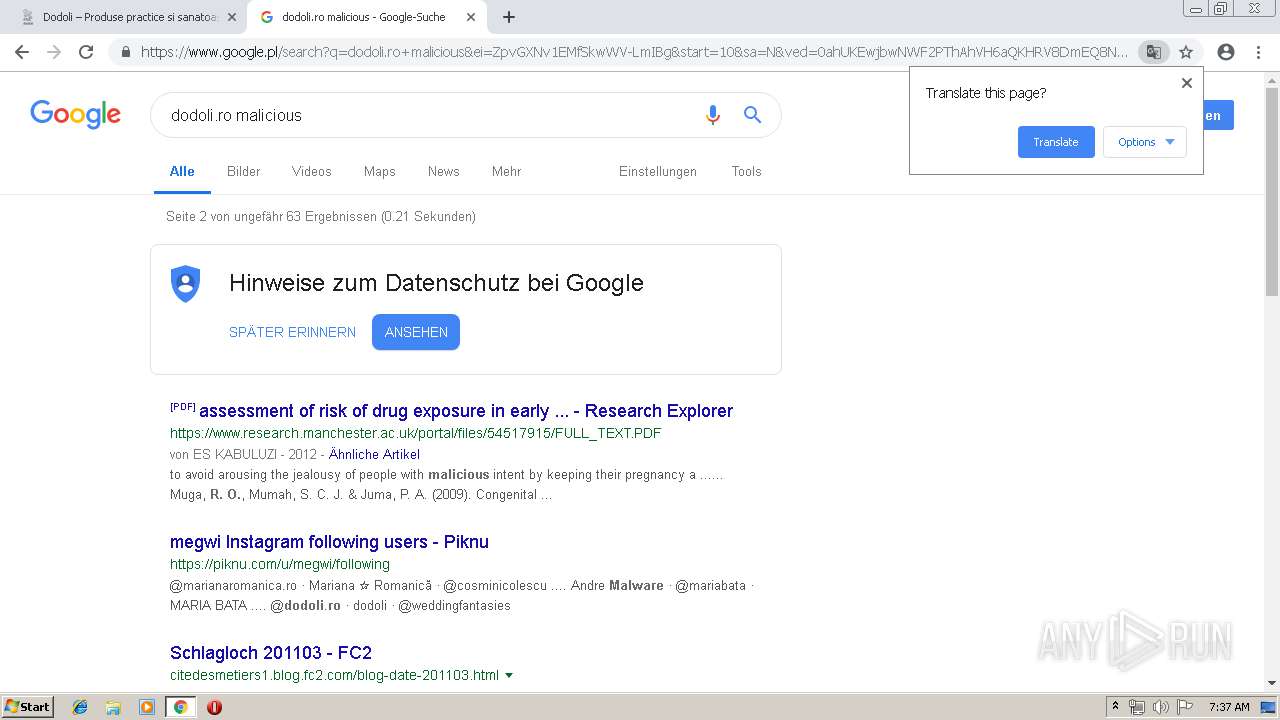
Task: Open Internet Explorer from the taskbar
Action: tap(80, 707)
